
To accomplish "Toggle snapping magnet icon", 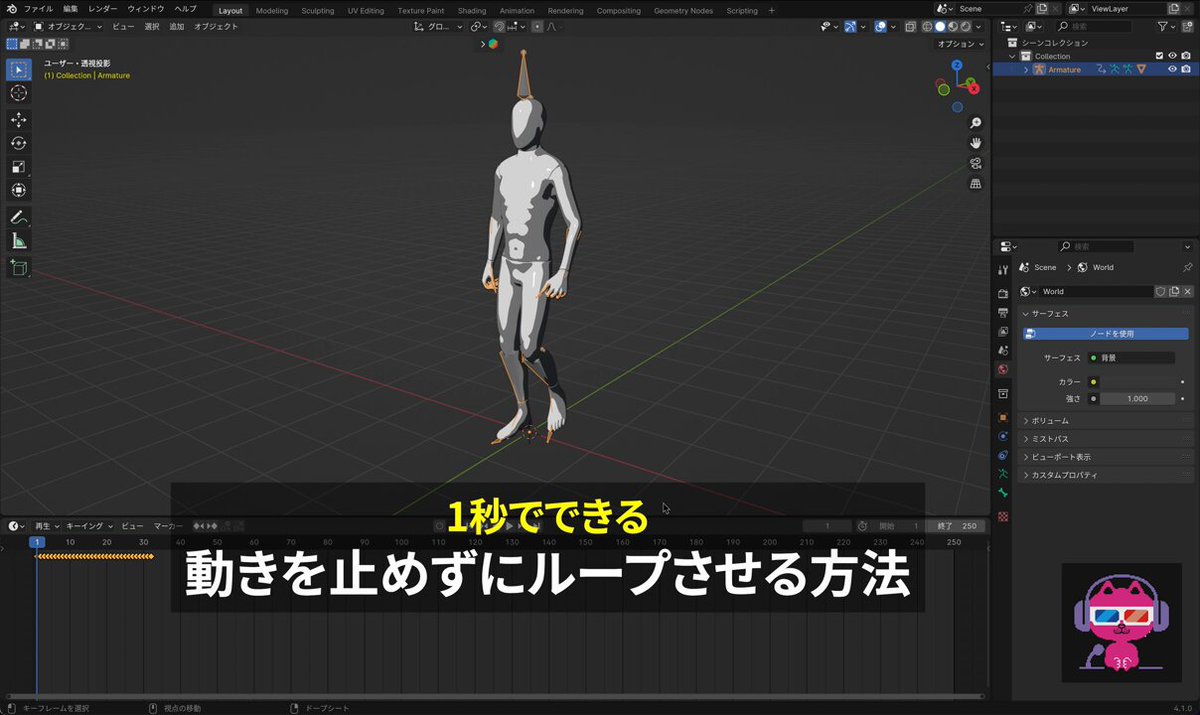I will tap(498, 27).
